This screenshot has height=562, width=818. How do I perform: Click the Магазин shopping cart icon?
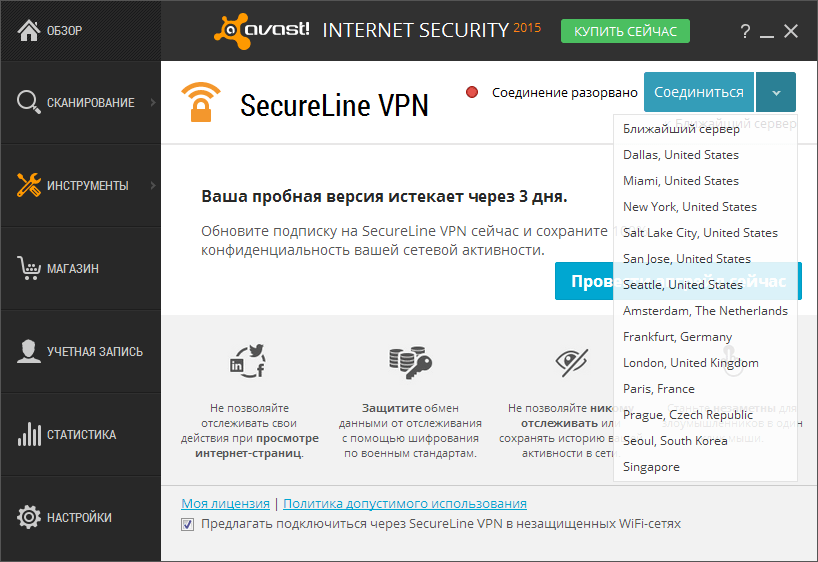[x=29, y=268]
